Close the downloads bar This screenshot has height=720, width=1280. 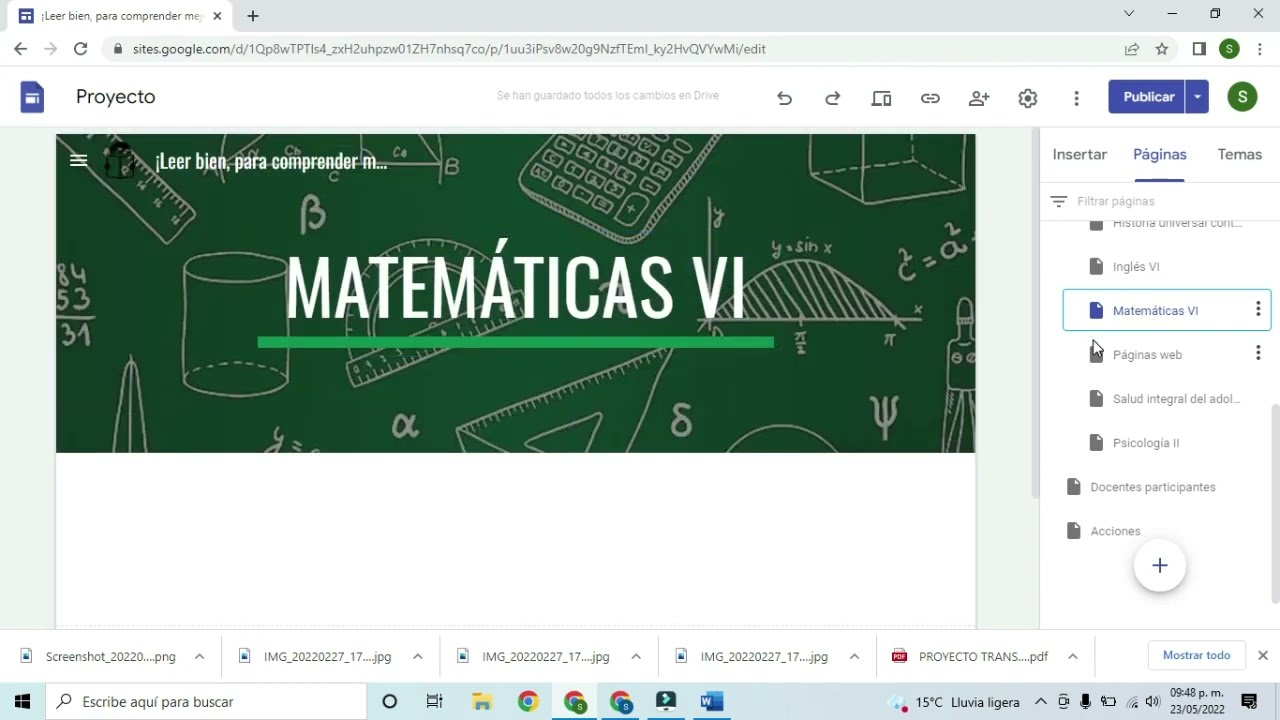pyautogui.click(x=1262, y=656)
